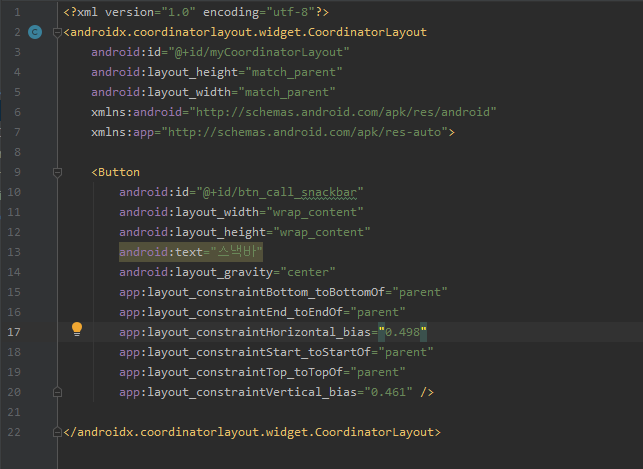Click layout_constraintBottom_toBottomOf attribute
The image size is (643, 469).
[283, 292]
